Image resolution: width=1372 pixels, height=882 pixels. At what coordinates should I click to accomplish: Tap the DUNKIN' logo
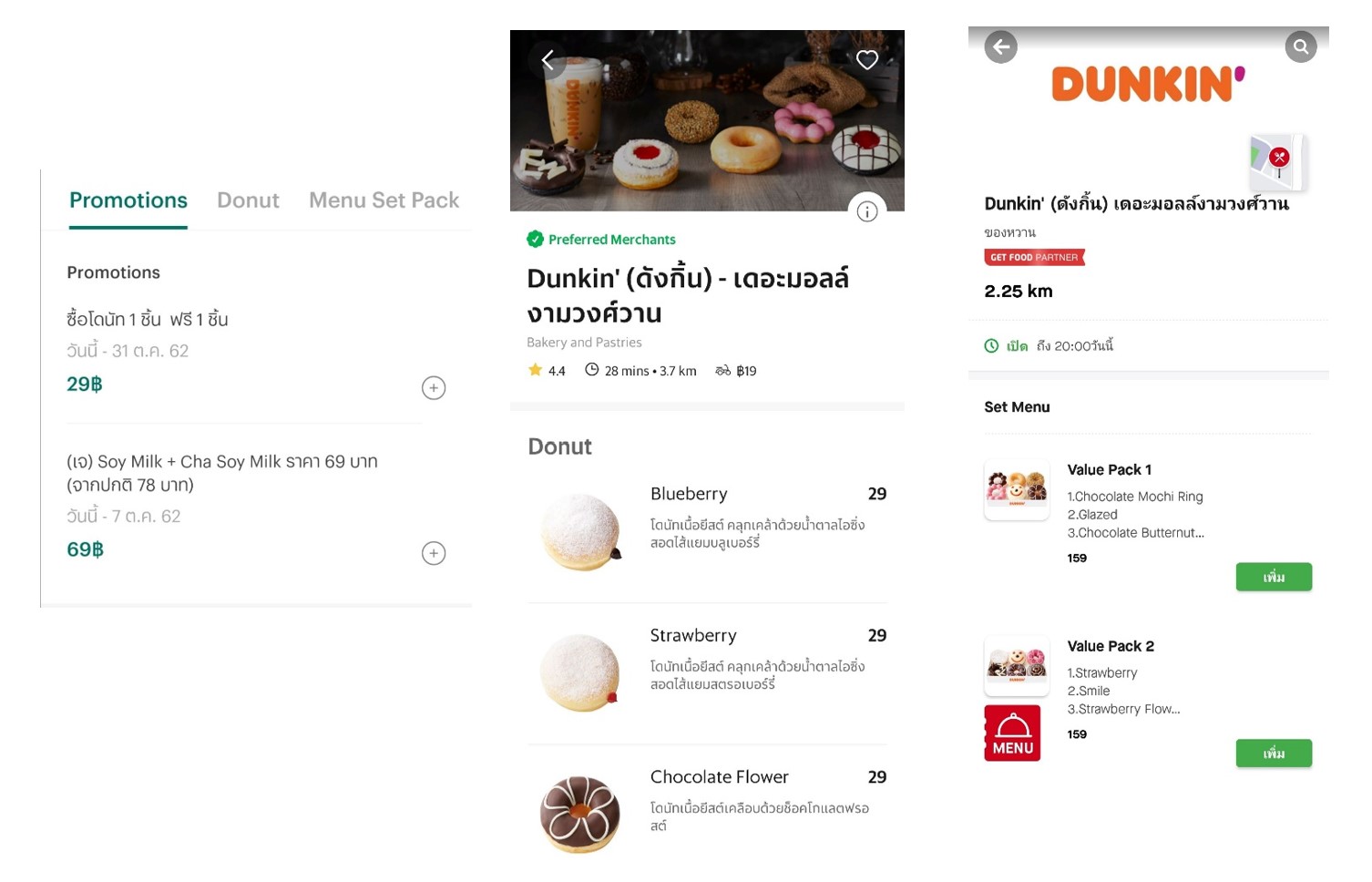point(1148,84)
